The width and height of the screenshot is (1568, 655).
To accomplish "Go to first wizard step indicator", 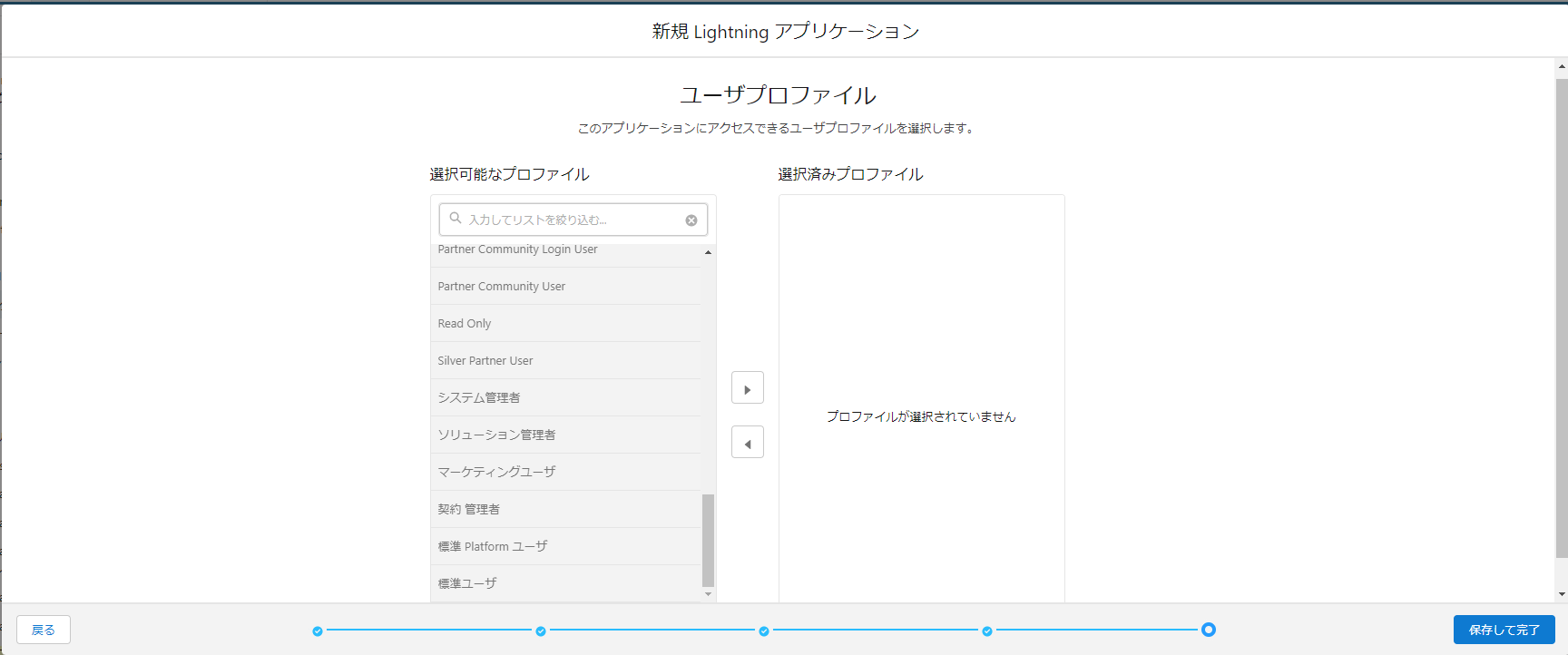I will tap(318, 631).
